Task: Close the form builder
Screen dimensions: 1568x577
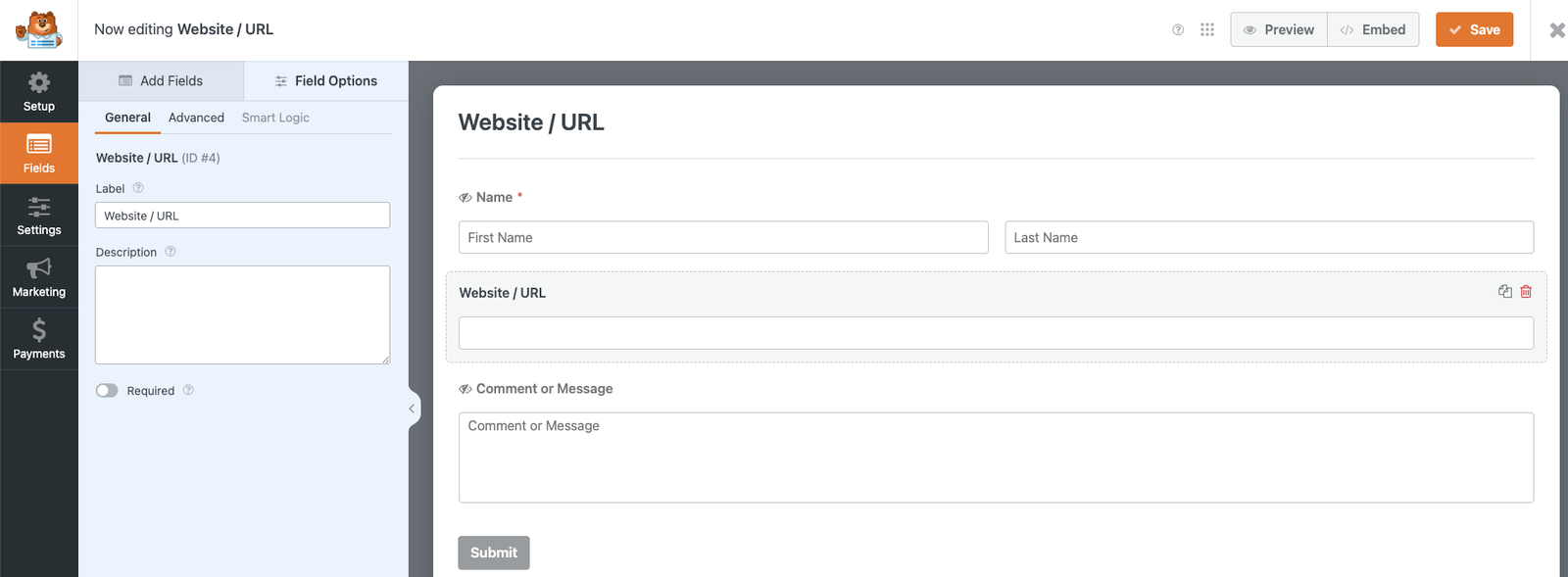Action: 1556,30
